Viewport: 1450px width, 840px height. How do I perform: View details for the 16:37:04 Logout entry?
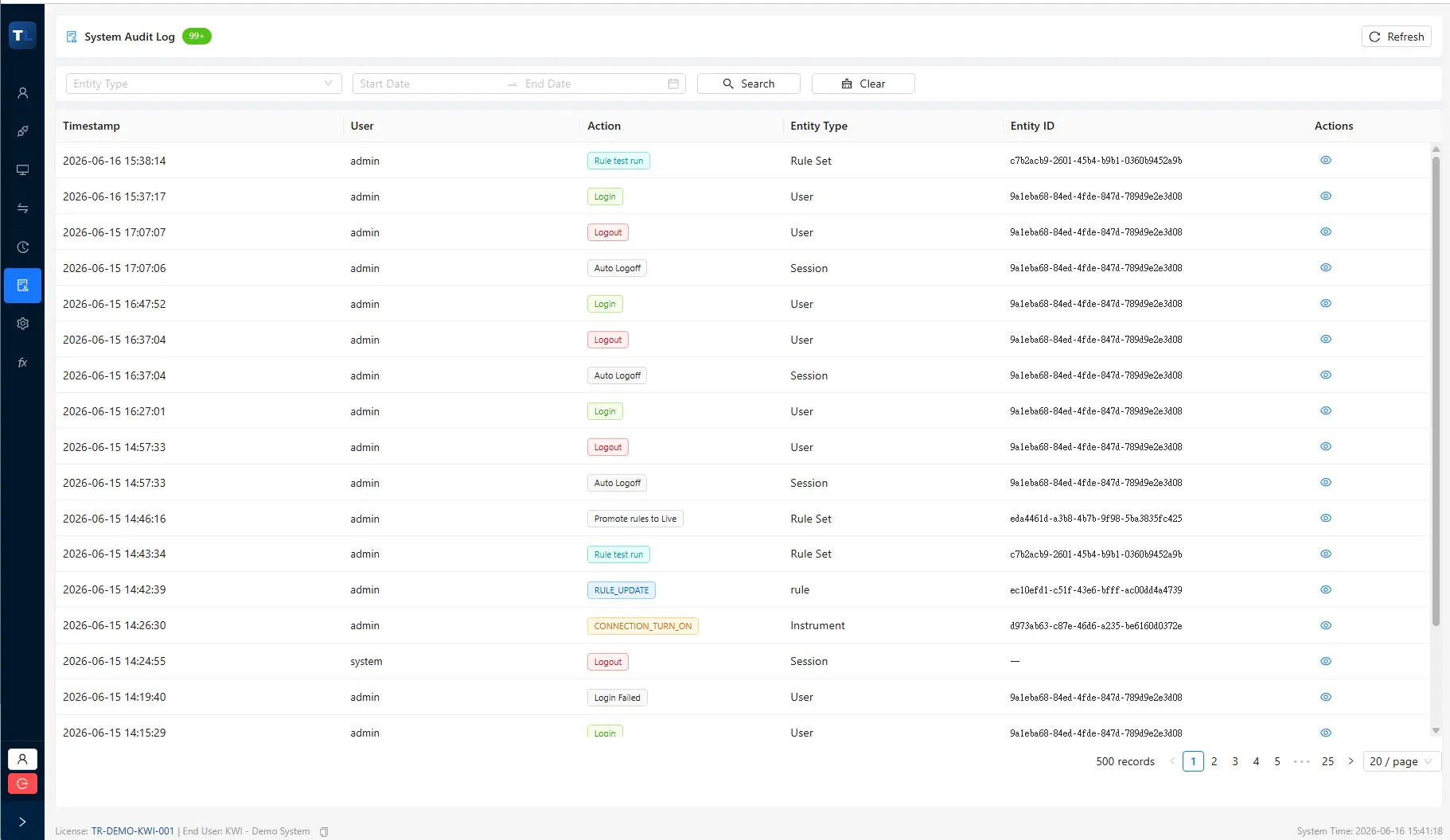tap(1325, 339)
